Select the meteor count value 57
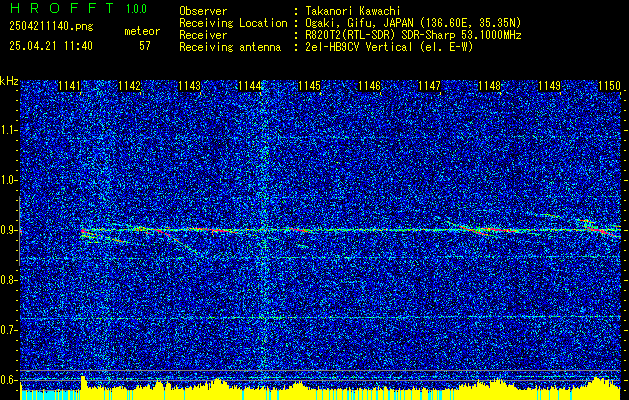Image resolution: width=629 pixels, height=400 pixels. coord(145,46)
